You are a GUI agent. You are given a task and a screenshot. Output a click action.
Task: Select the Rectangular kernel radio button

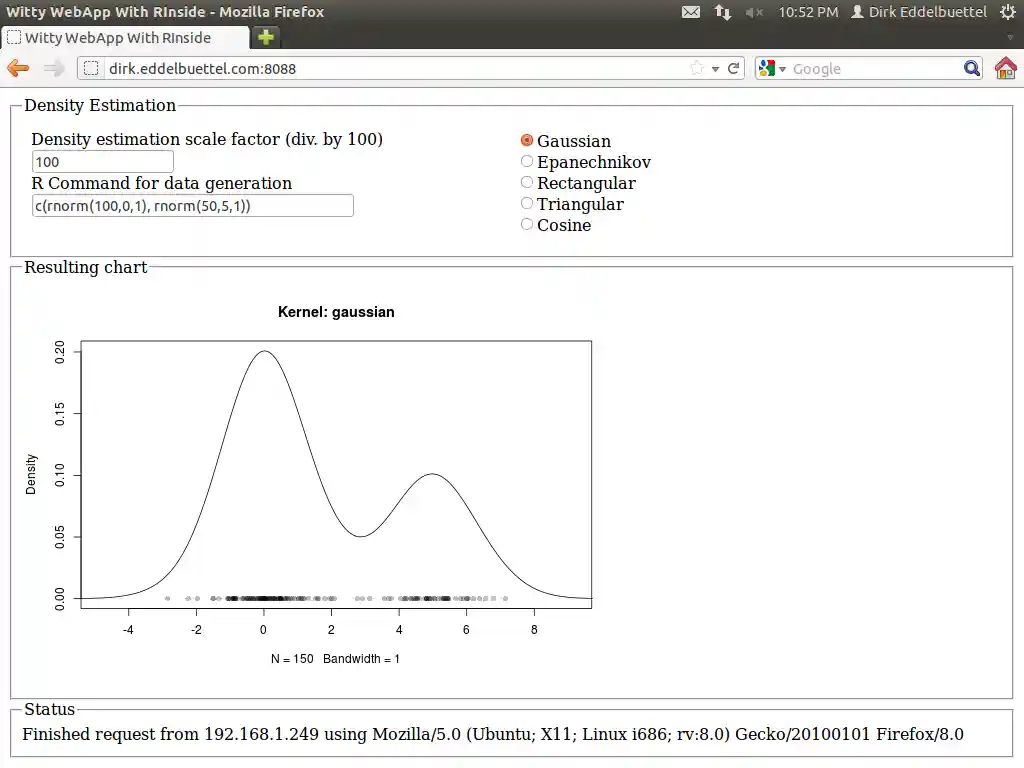pos(527,182)
